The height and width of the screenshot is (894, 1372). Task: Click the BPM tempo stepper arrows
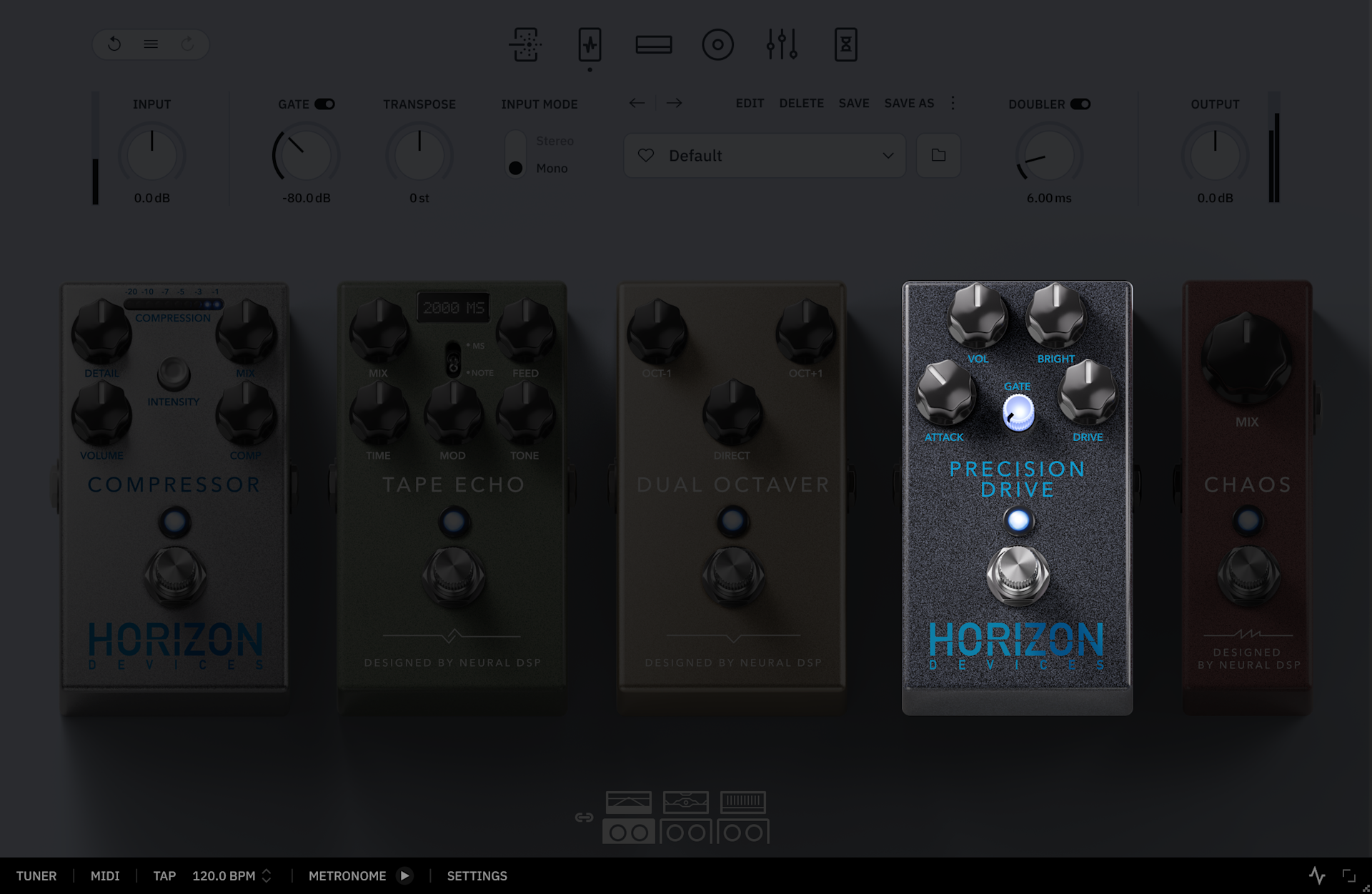pos(267,875)
